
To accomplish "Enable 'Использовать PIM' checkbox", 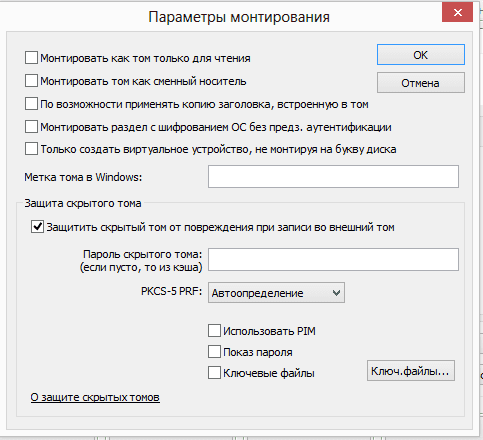I will [214, 331].
